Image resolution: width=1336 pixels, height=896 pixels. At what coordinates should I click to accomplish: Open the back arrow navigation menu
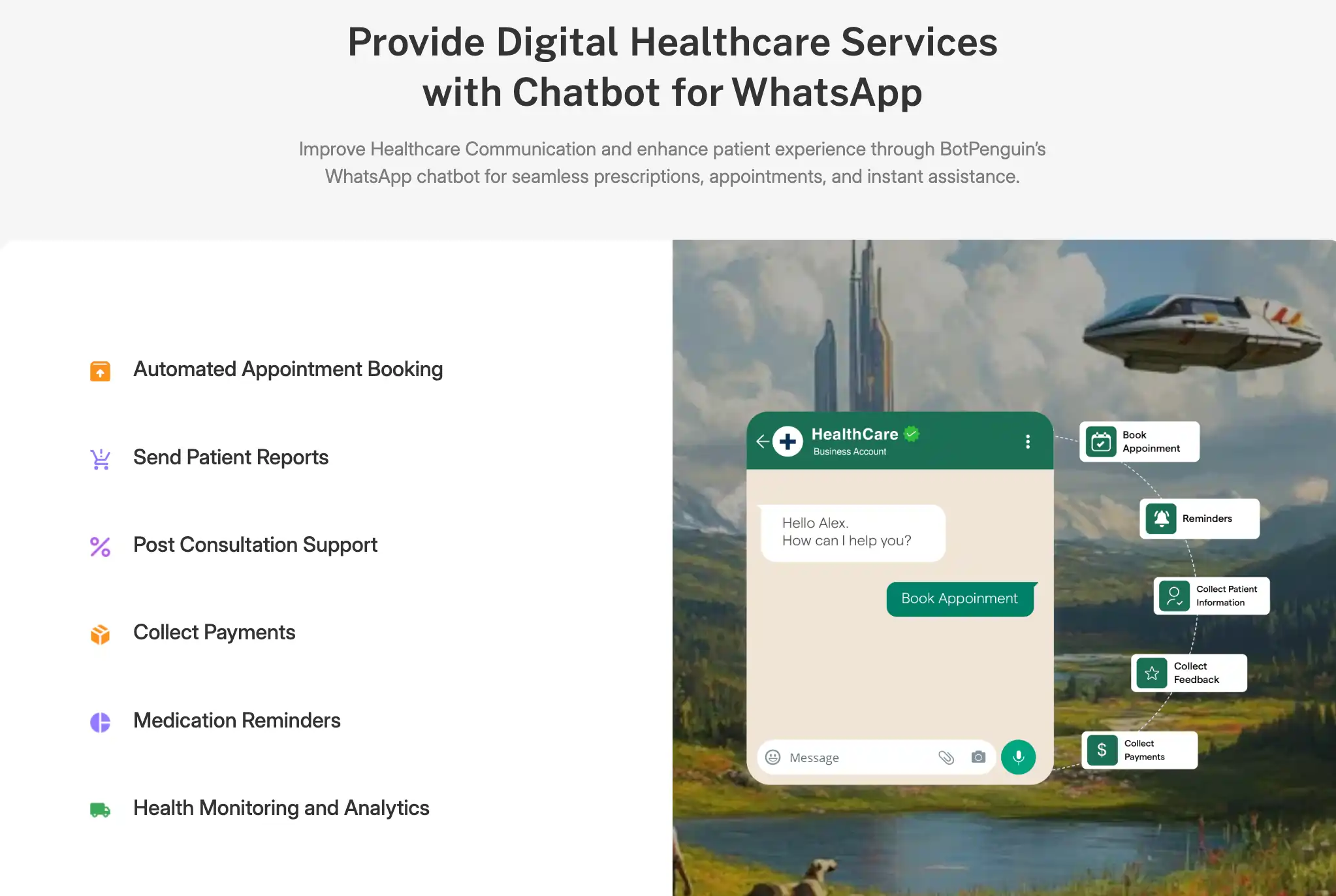763,442
